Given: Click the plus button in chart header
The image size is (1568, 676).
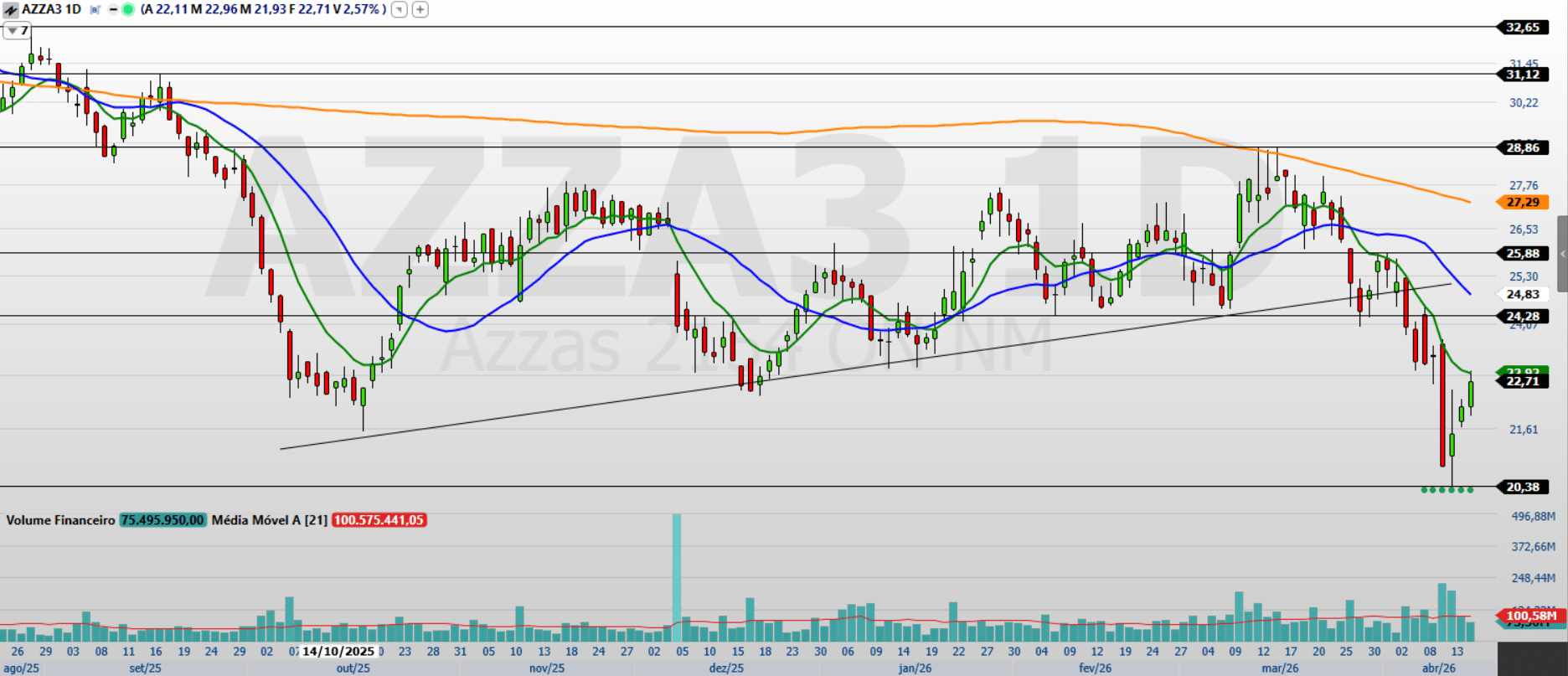Looking at the screenshot, I should 420,9.
